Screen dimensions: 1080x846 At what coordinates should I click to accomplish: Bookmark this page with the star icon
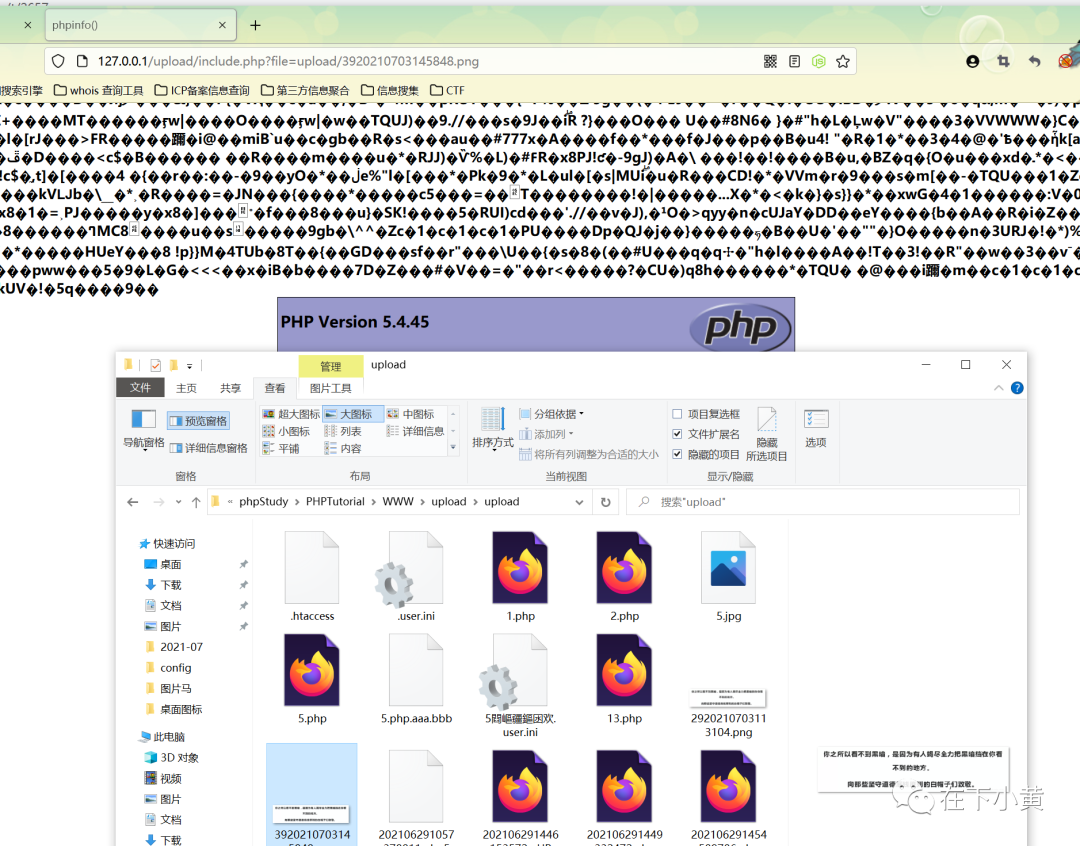(x=842, y=61)
